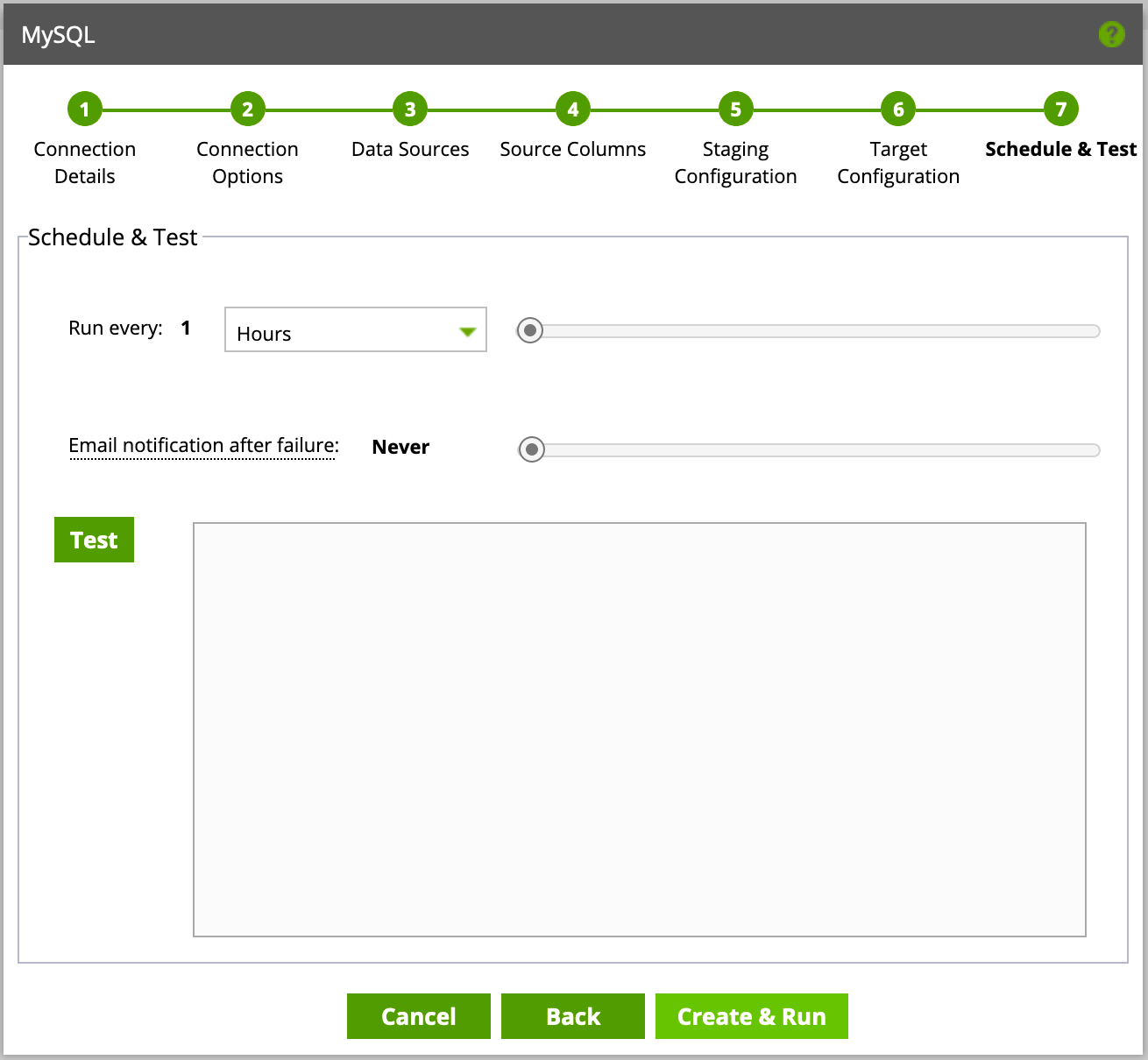Select the Schedule & Test step label
Image resolution: width=1148 pixels, height=1060 pixels.
click(1061, 149)
